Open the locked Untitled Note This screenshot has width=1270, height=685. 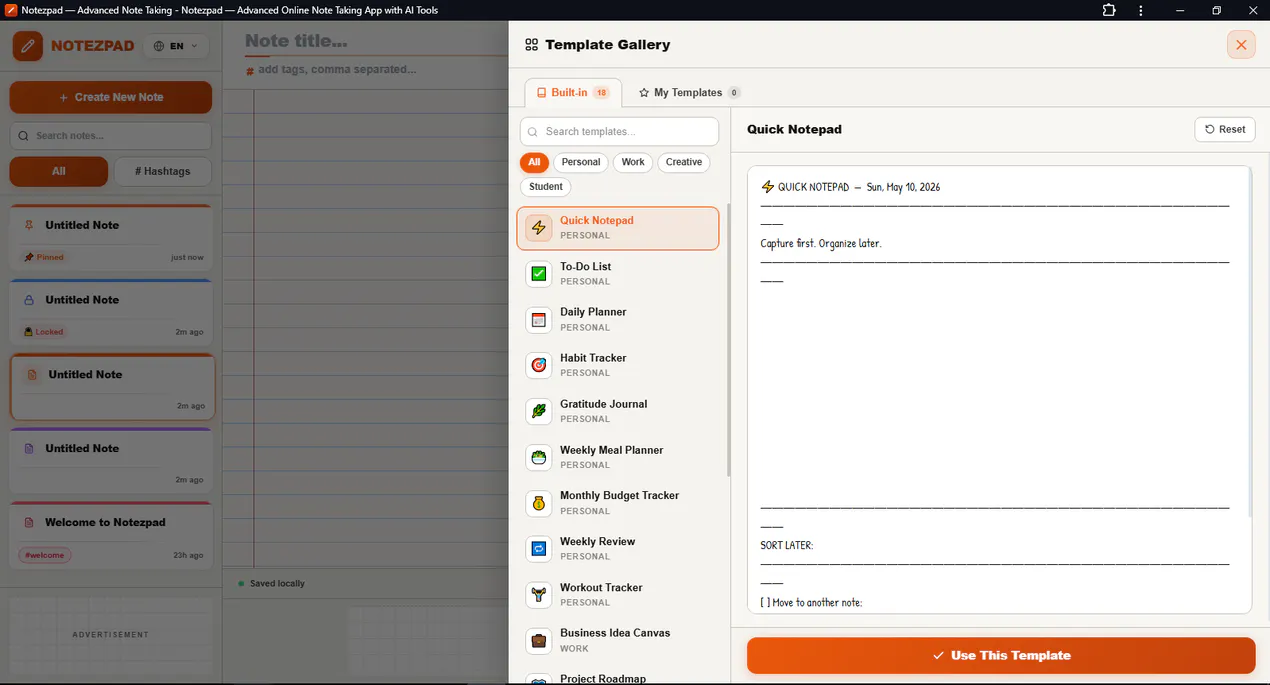[x=111, y=313]
